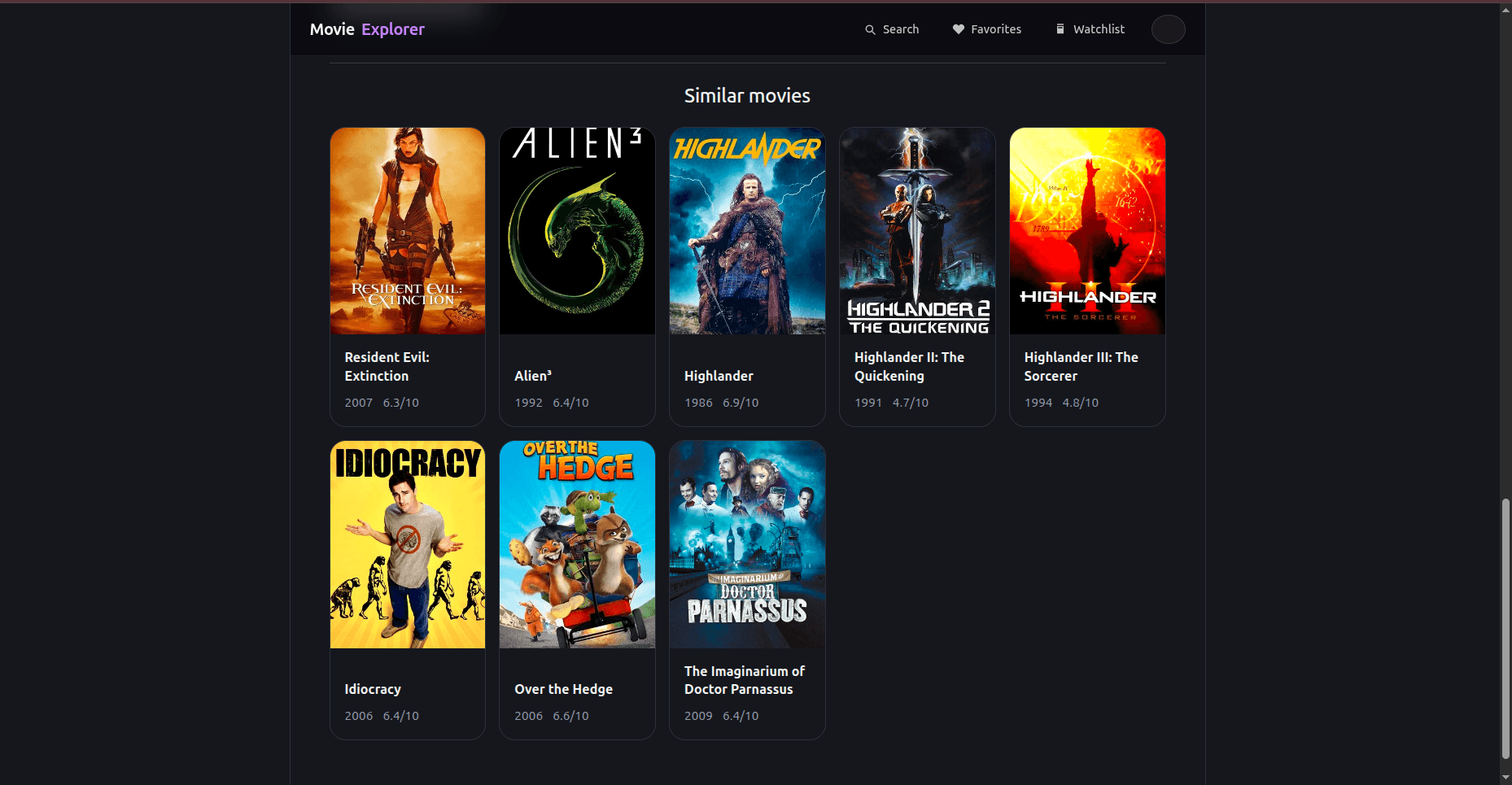Click the Highlander III: The Sorcerer title

click(x=1081, y=367)
